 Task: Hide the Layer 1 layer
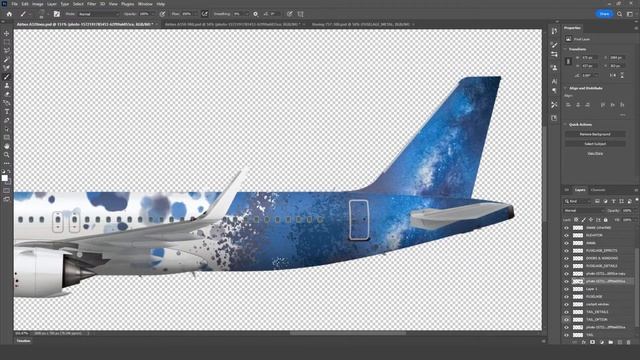pos(566,289)
